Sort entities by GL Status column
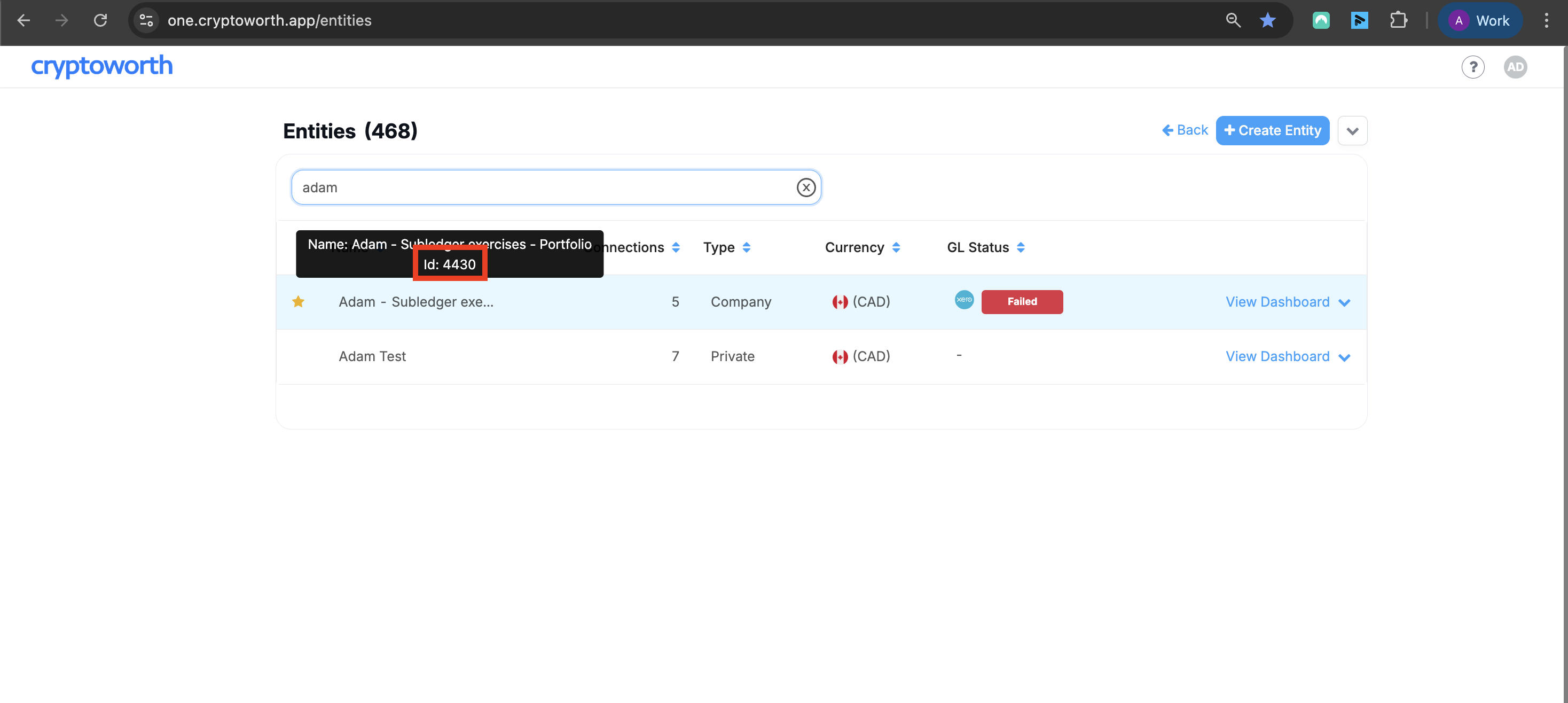The image size is (1568, 703). 1020,248
